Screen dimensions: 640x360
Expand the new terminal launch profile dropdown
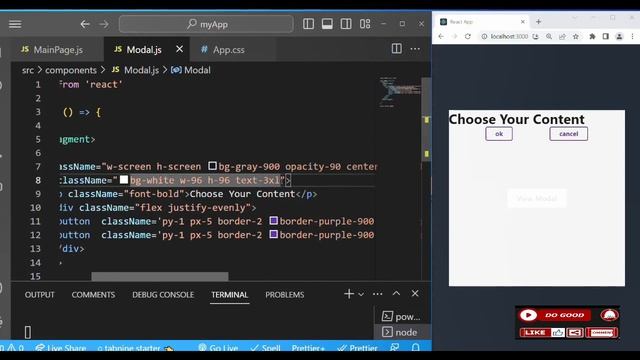coord(361,294)
